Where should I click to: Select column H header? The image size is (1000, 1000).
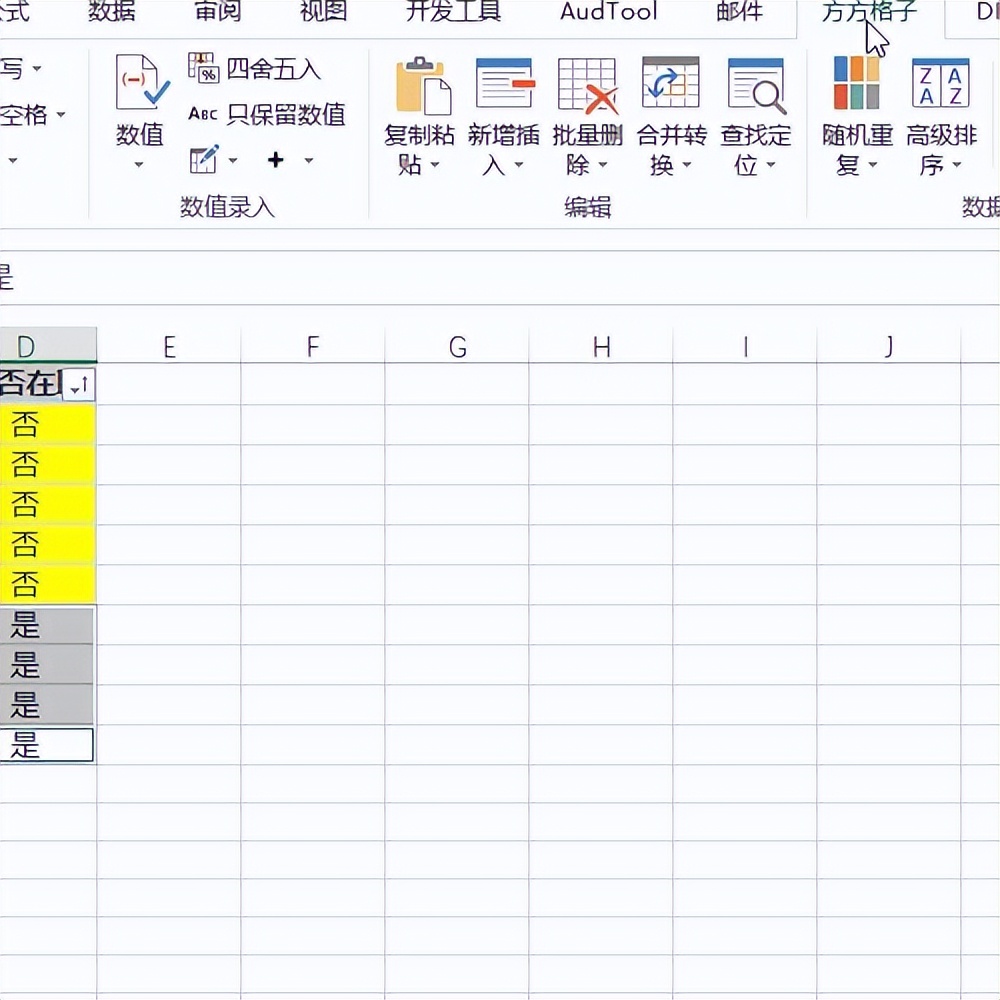click(x=601, y=345)
